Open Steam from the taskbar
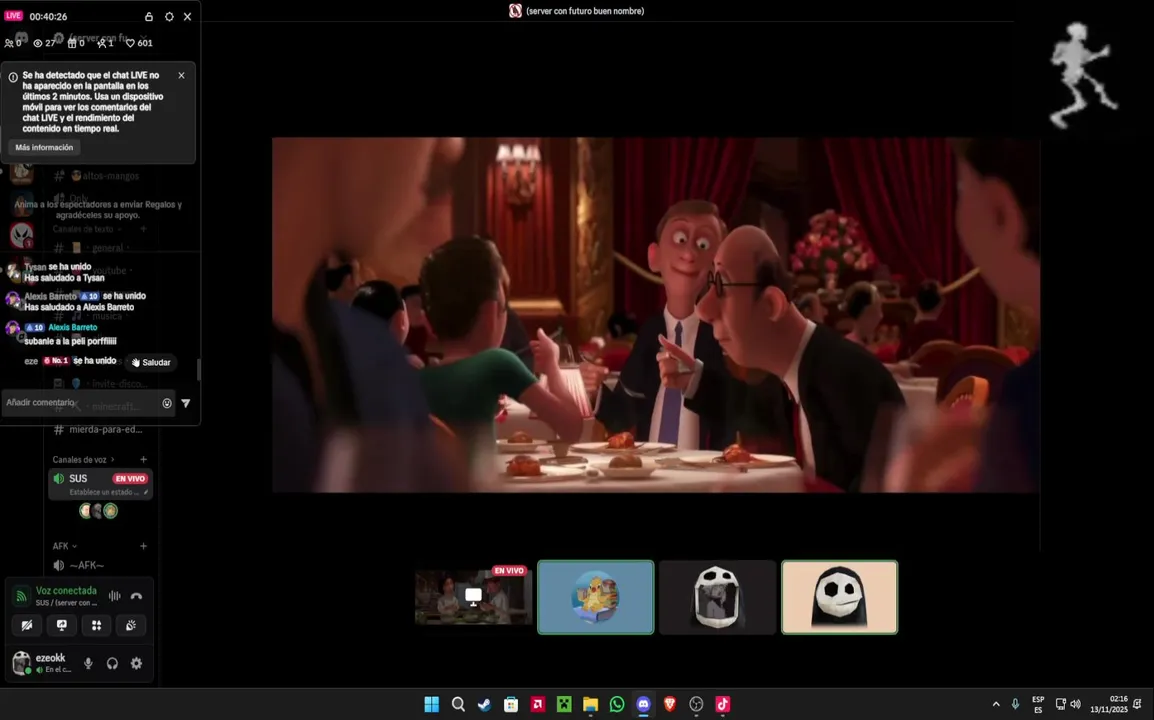Screen dimensions: 1154x720 coord(484,705)
